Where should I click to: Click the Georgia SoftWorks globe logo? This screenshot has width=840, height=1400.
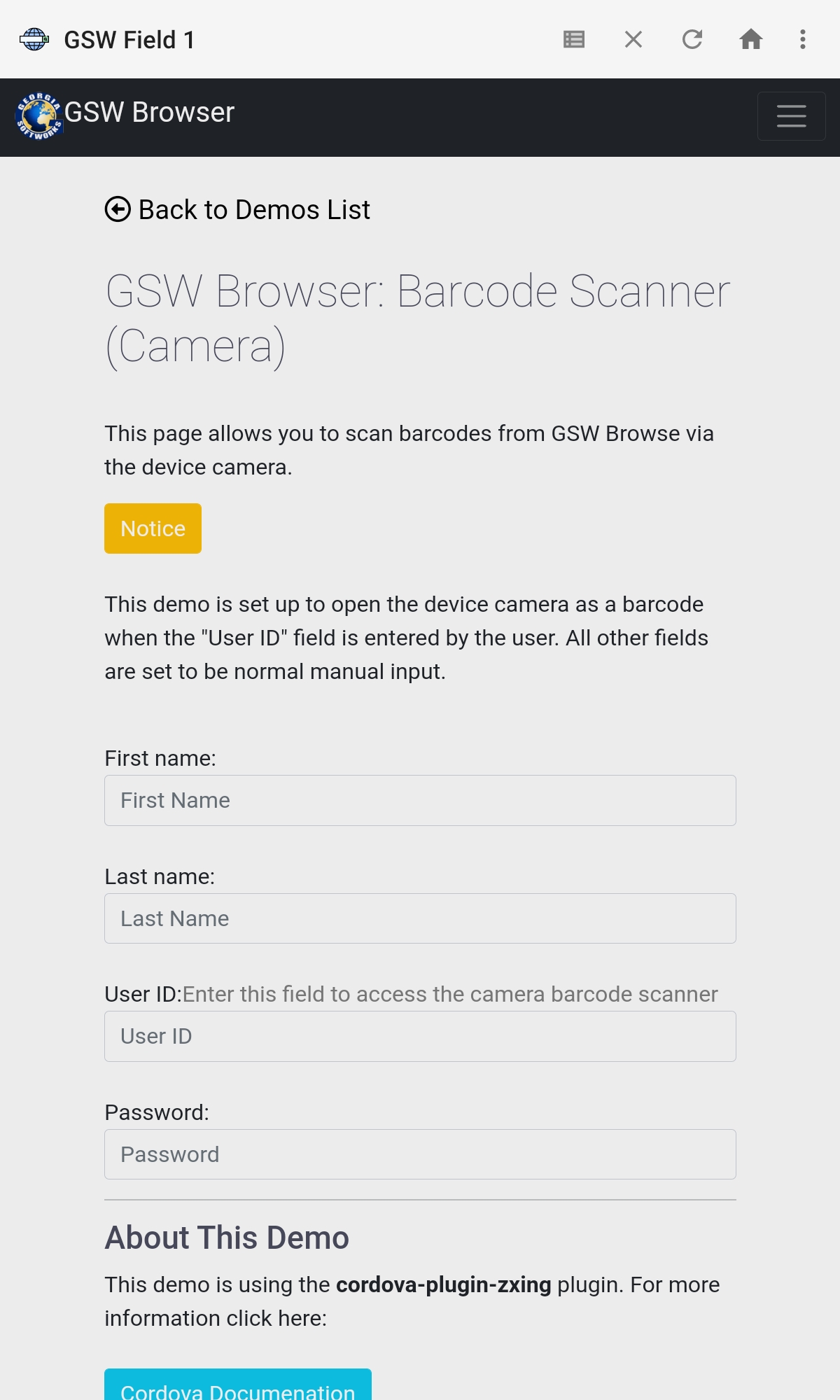tap(39, 116)
